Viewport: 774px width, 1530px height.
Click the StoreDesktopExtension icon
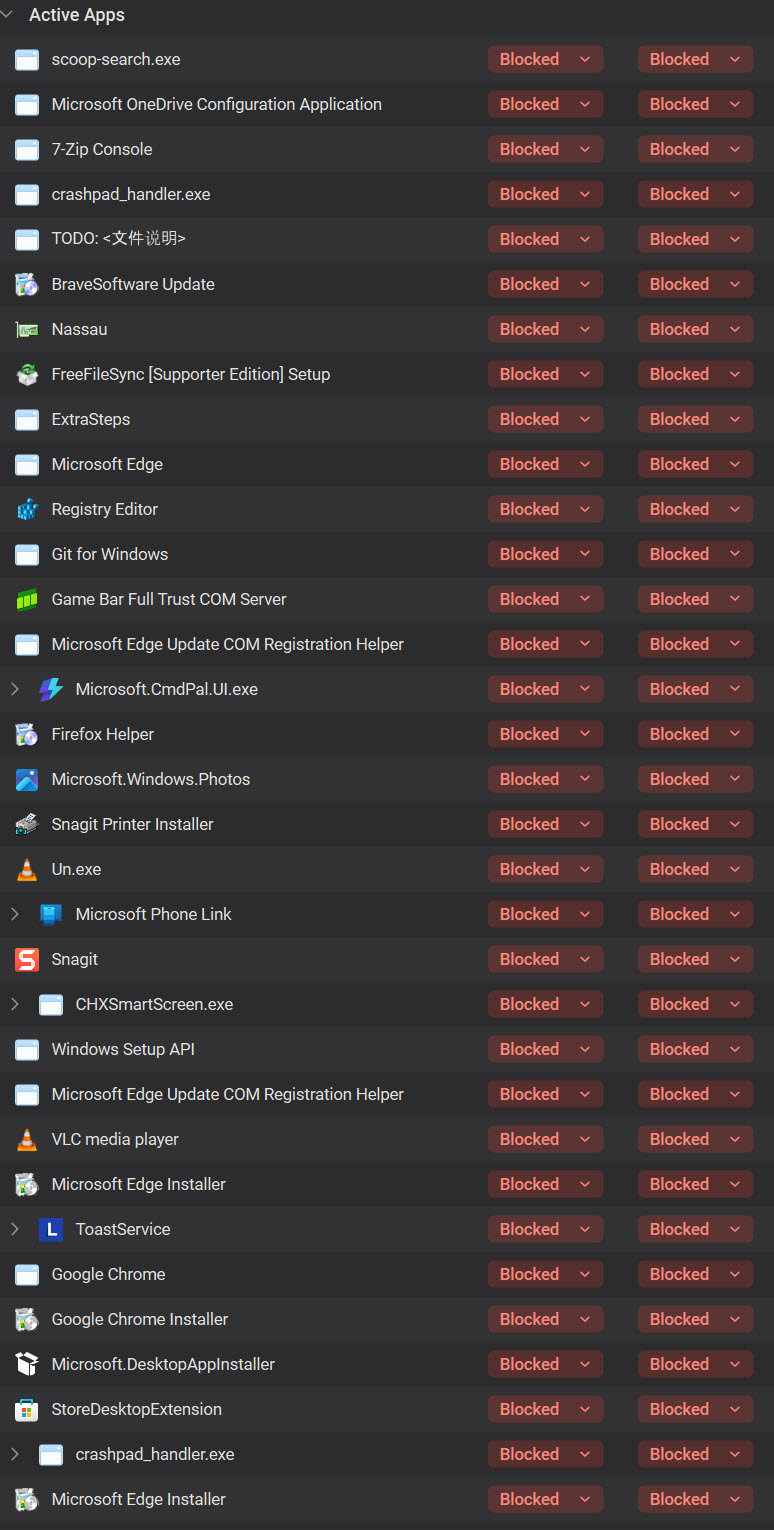tap(27, 1410)
